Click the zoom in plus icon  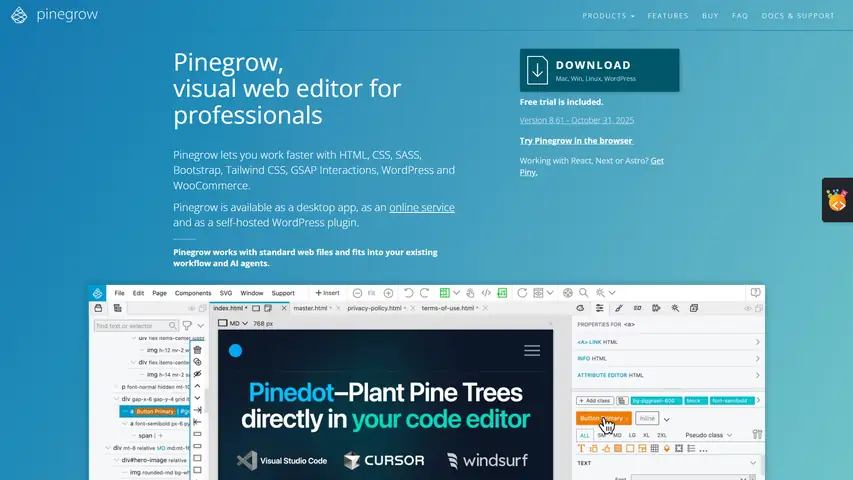click(x=388, y=293)
